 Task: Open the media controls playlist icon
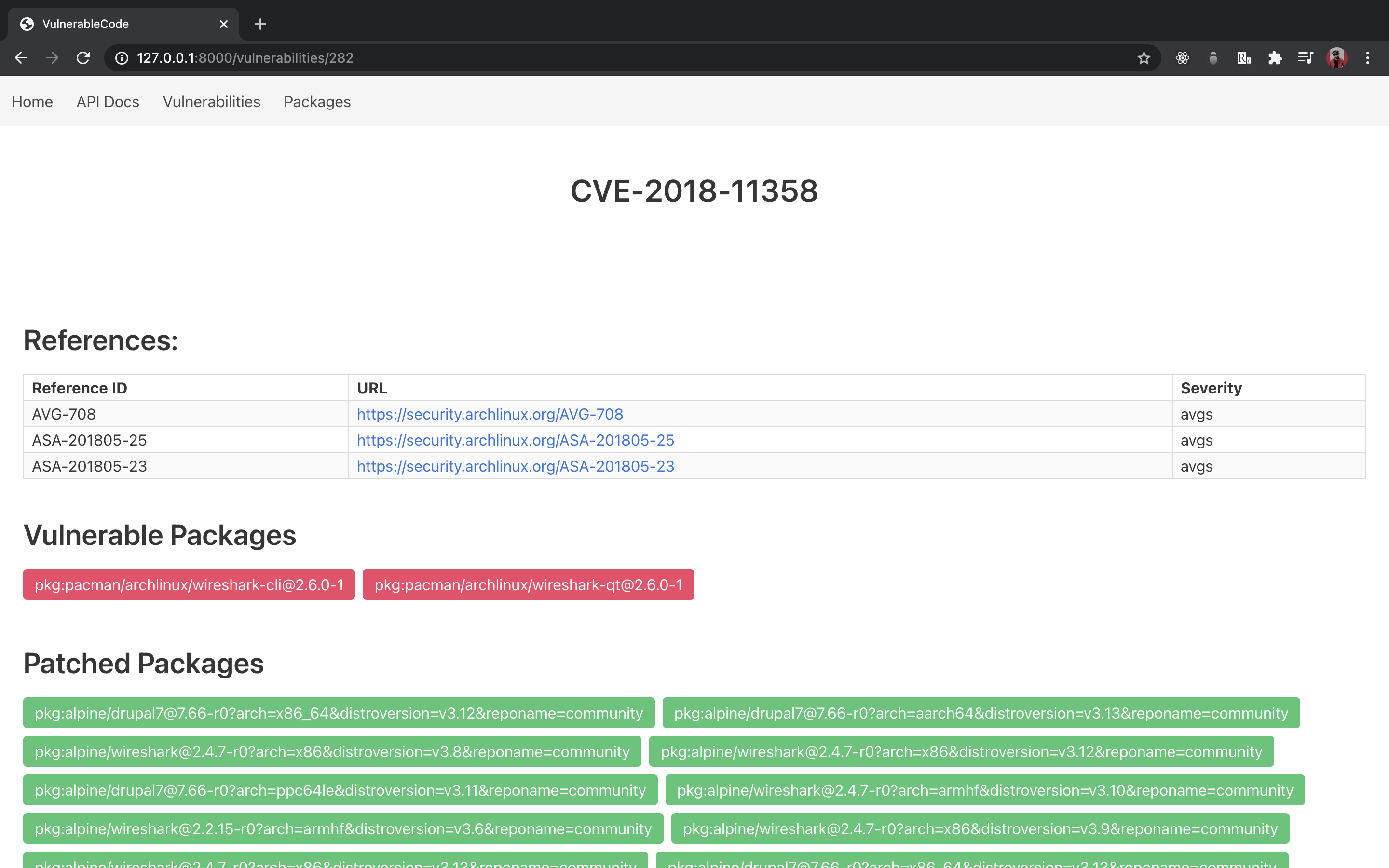[x=1306, y=58]
